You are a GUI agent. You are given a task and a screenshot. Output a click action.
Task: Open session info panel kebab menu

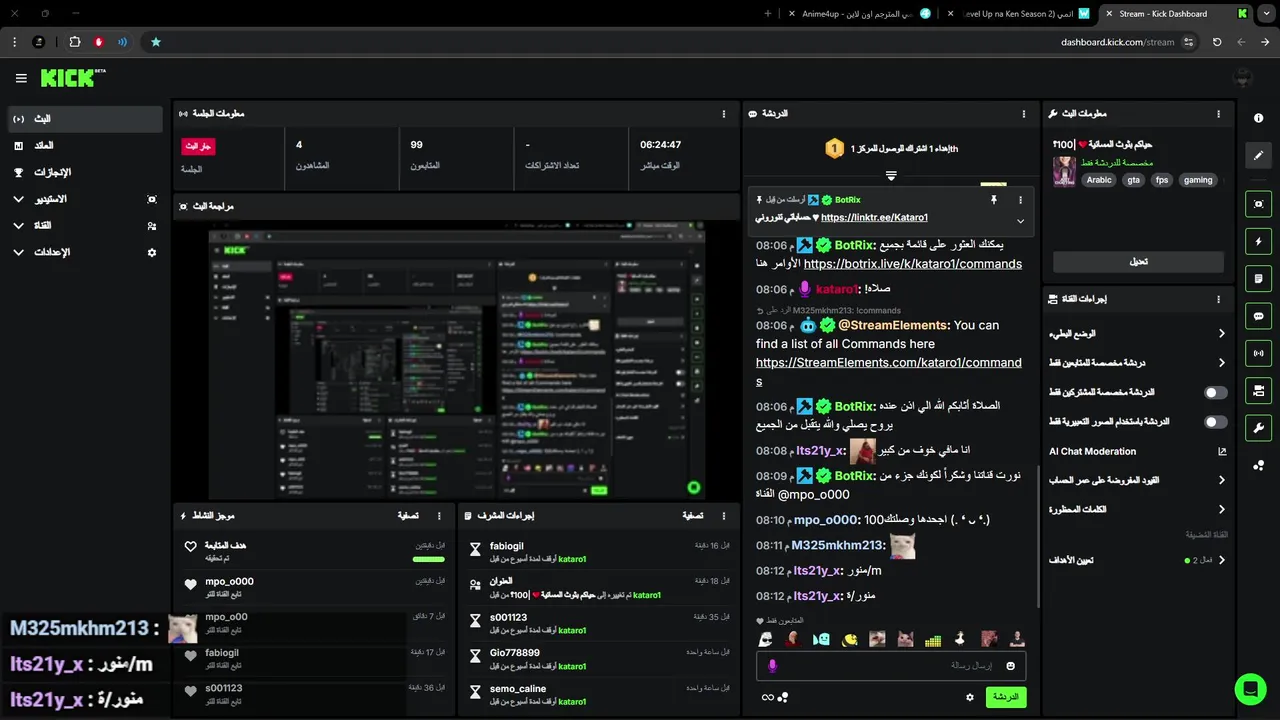tap(724, 114)
